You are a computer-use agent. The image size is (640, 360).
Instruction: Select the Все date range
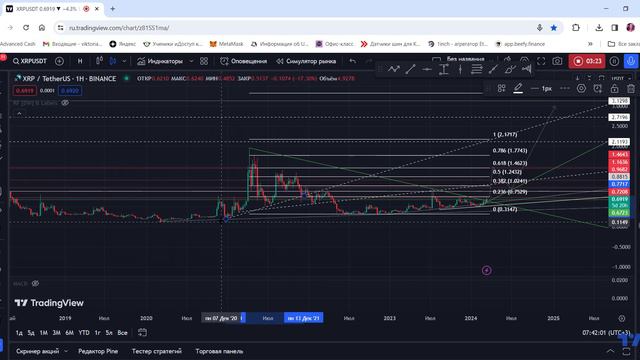(122, 333)
